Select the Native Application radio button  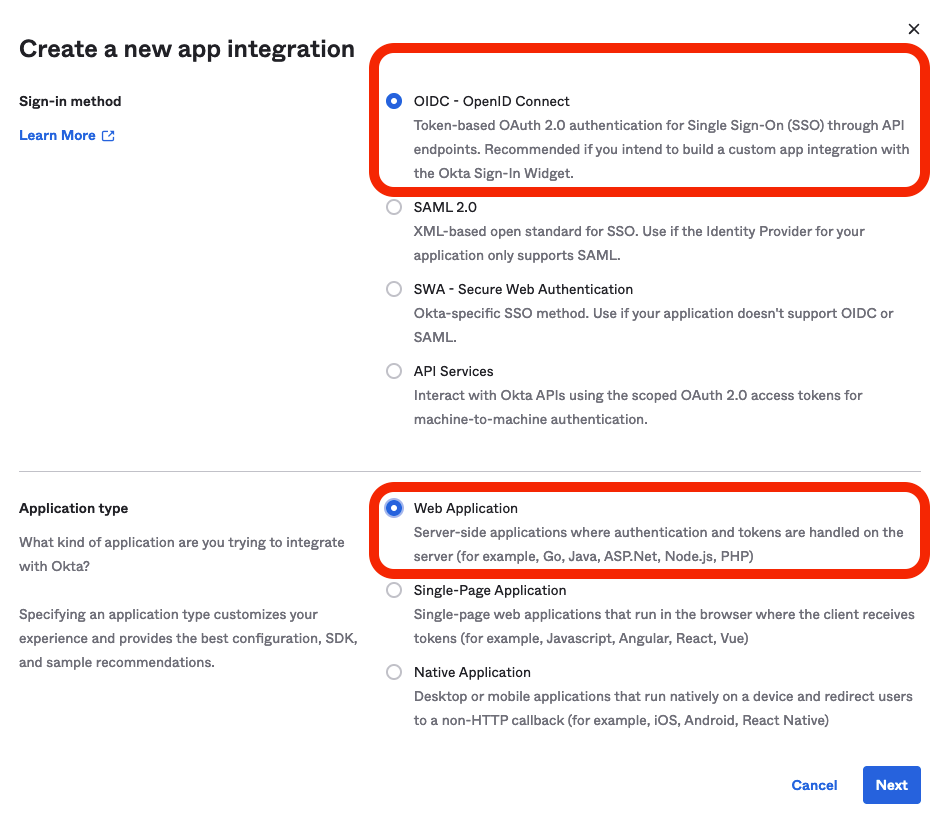[394, 672]
